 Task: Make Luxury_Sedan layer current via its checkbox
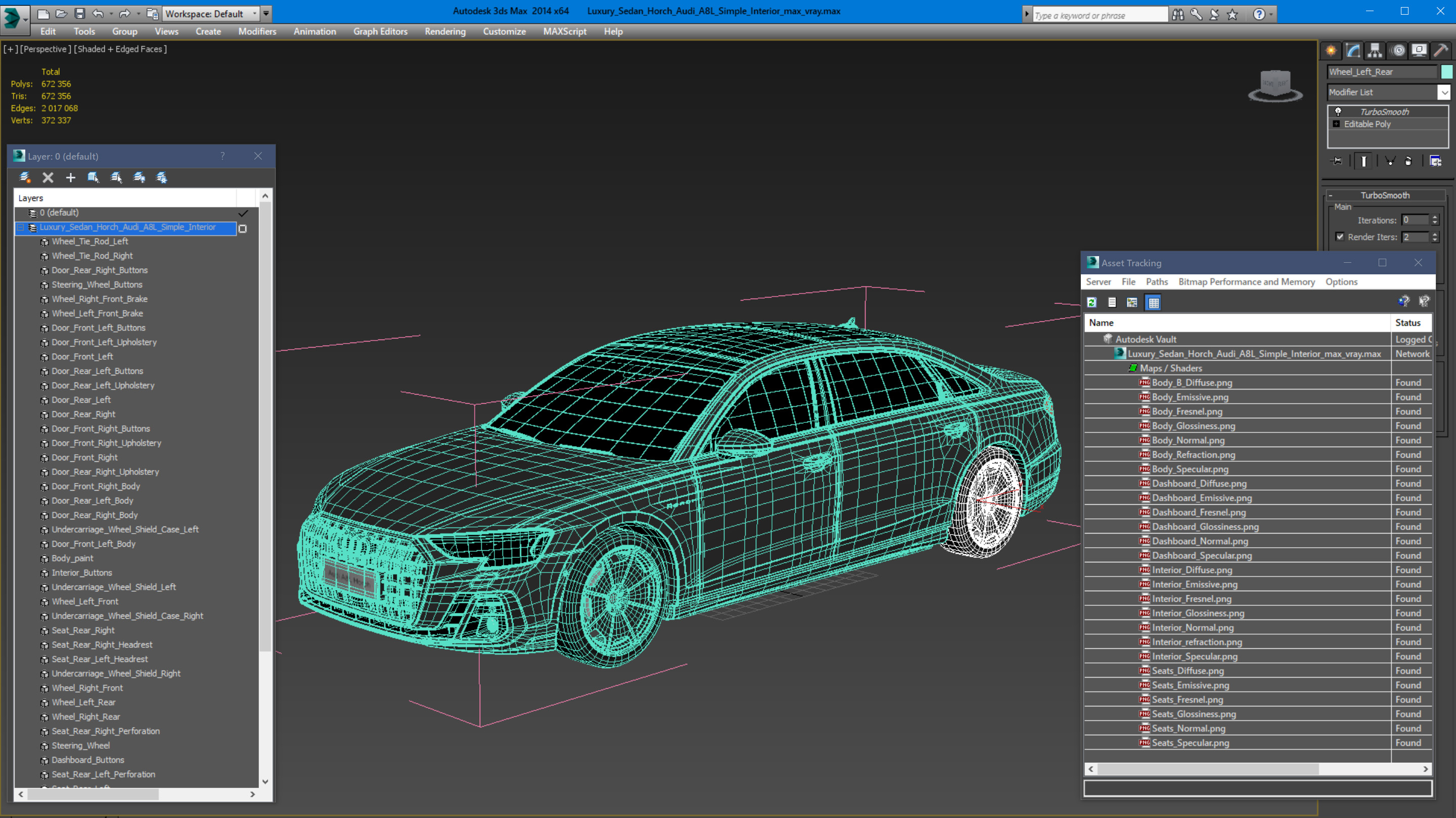(243, 228)
